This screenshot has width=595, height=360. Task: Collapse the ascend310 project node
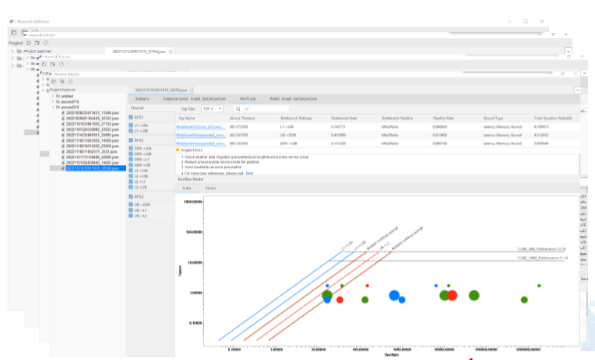[53, 107]
